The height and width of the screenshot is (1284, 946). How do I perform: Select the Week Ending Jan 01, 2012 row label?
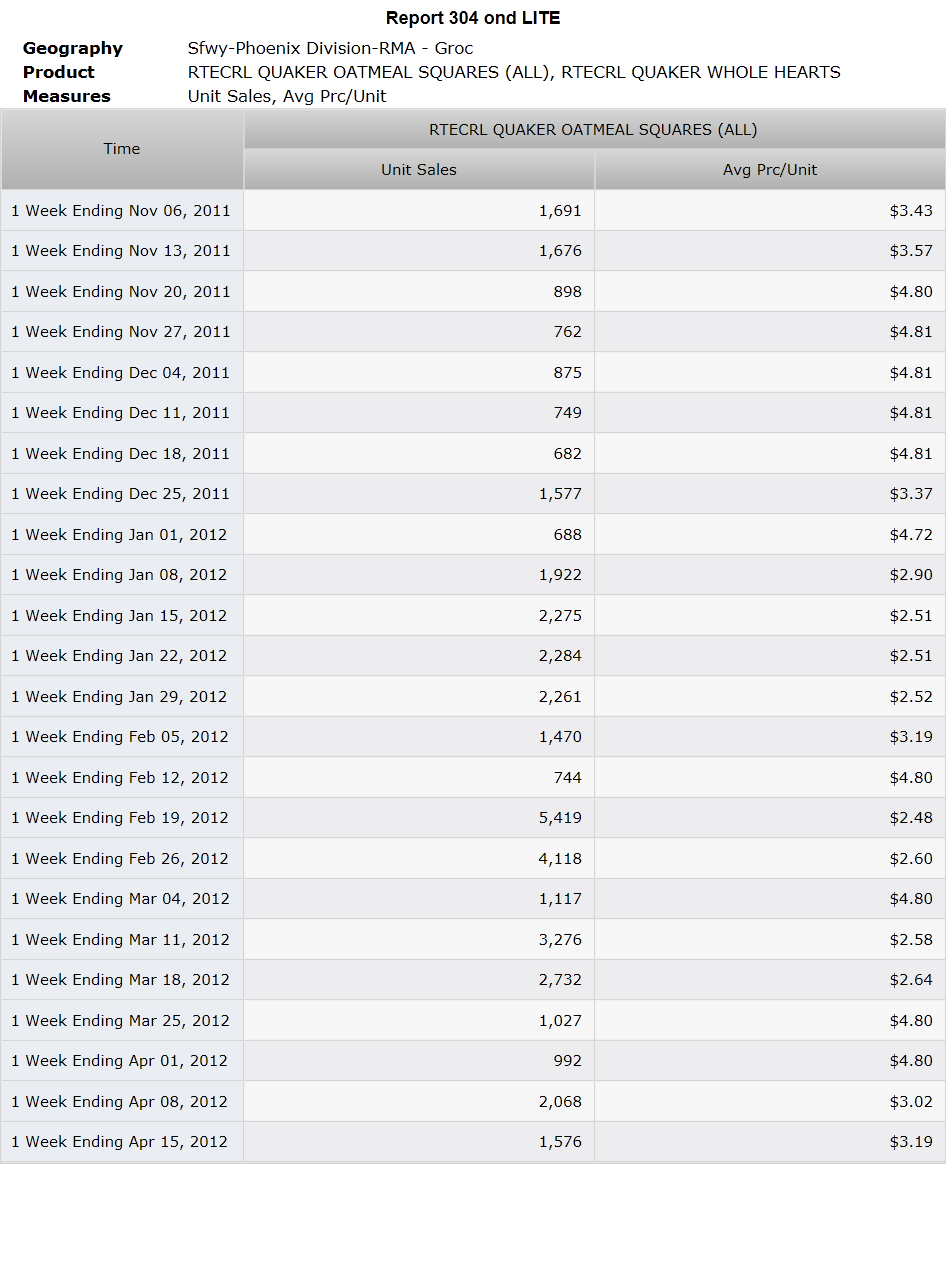[122, 535]
